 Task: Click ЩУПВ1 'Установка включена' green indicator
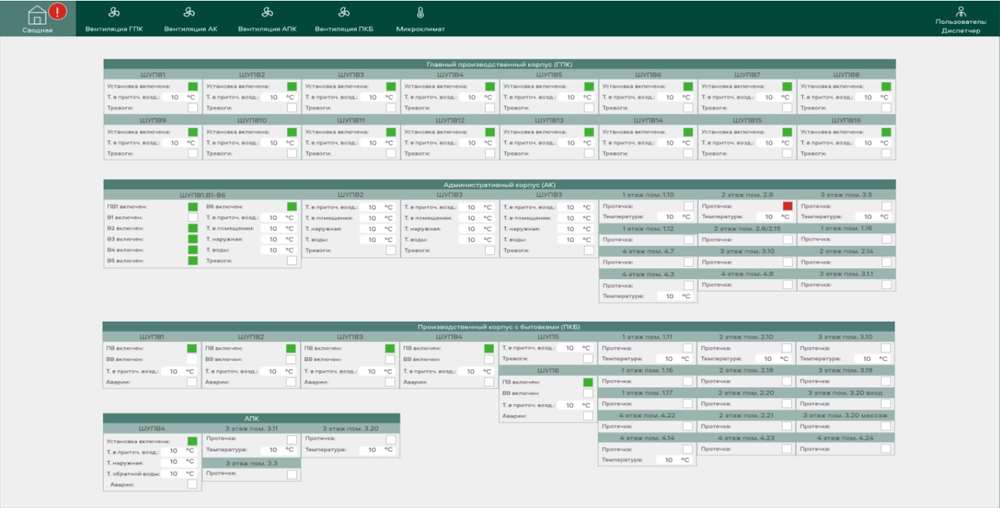coord(192,87)
